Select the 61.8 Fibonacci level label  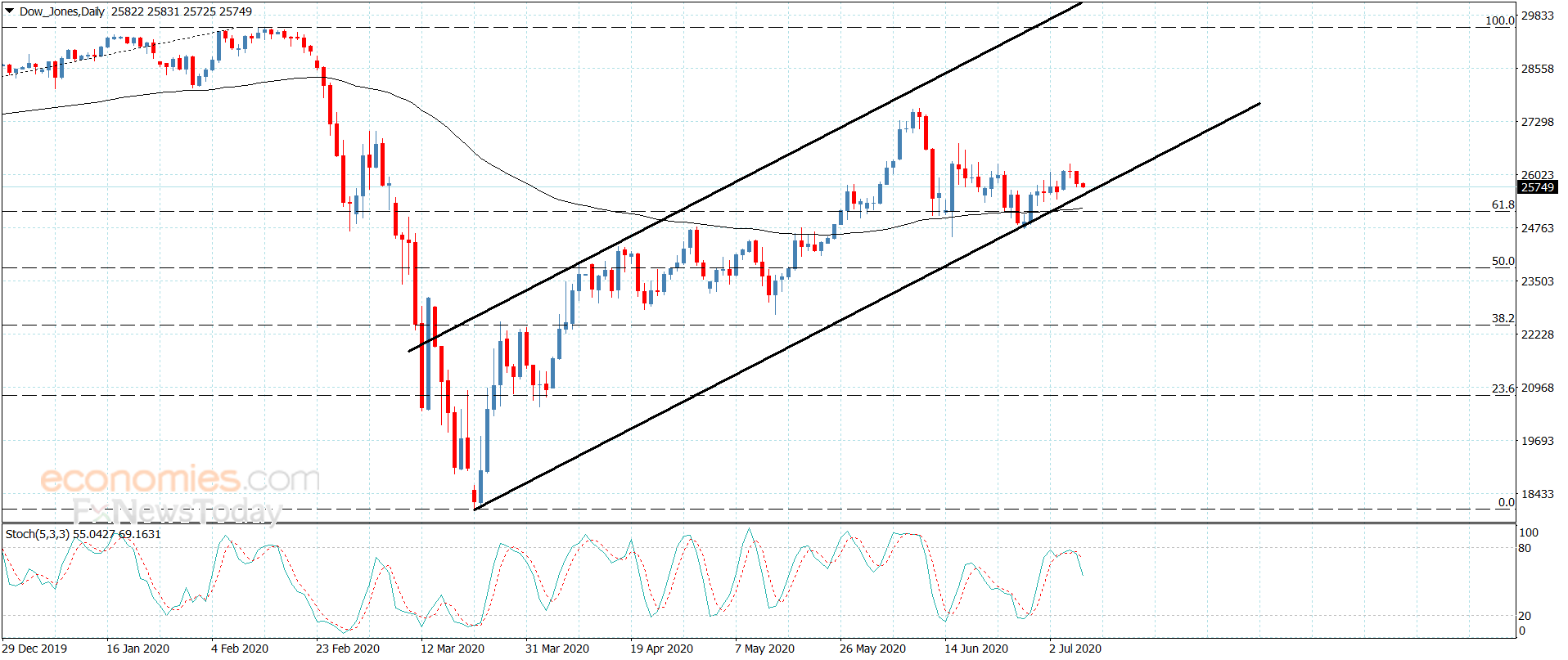pos(1503,204)
